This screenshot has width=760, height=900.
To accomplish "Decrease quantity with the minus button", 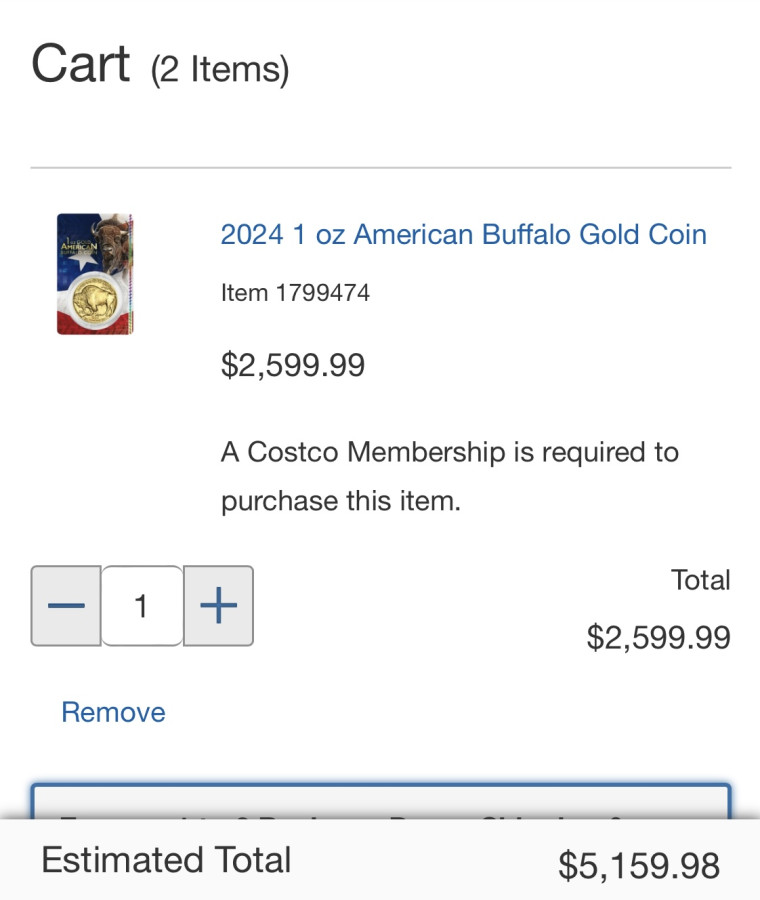I will [x=66, y=606].
